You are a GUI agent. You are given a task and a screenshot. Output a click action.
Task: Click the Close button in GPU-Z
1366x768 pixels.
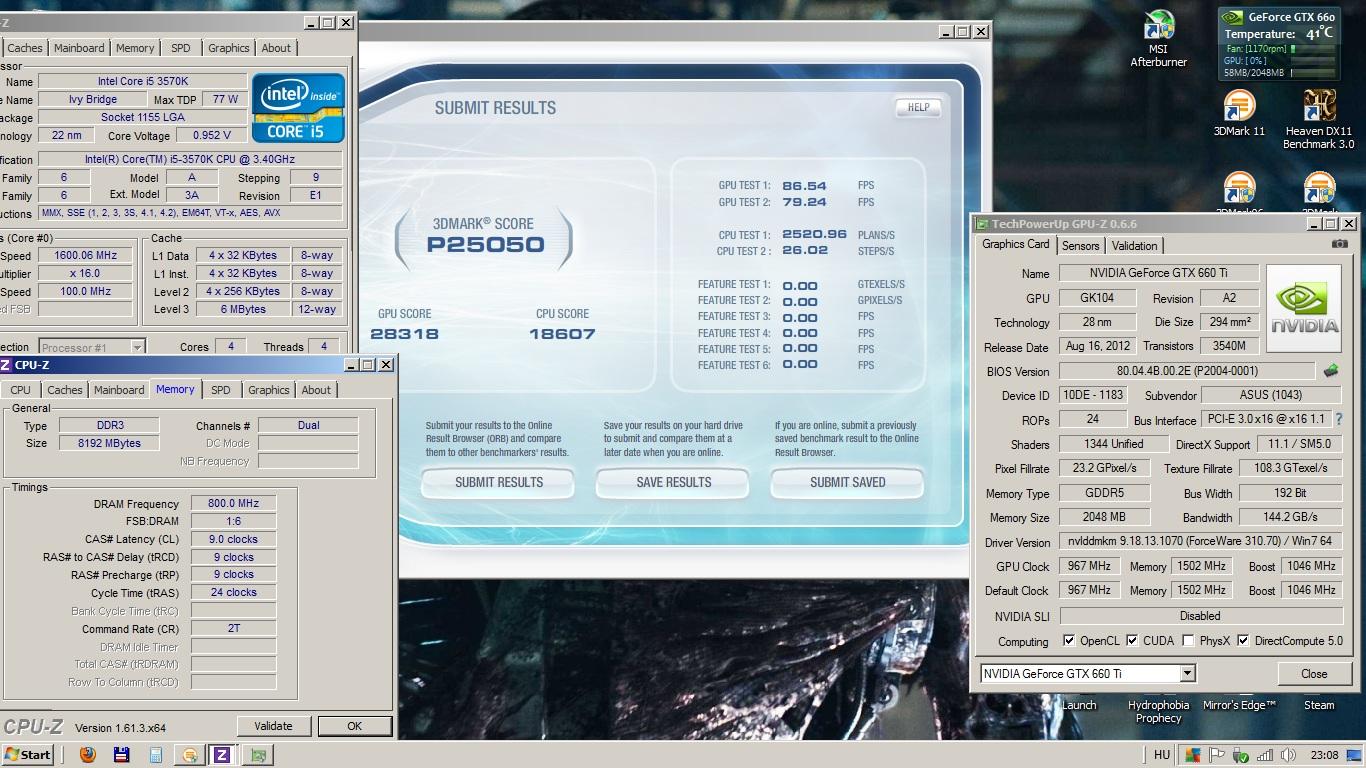1313,674
